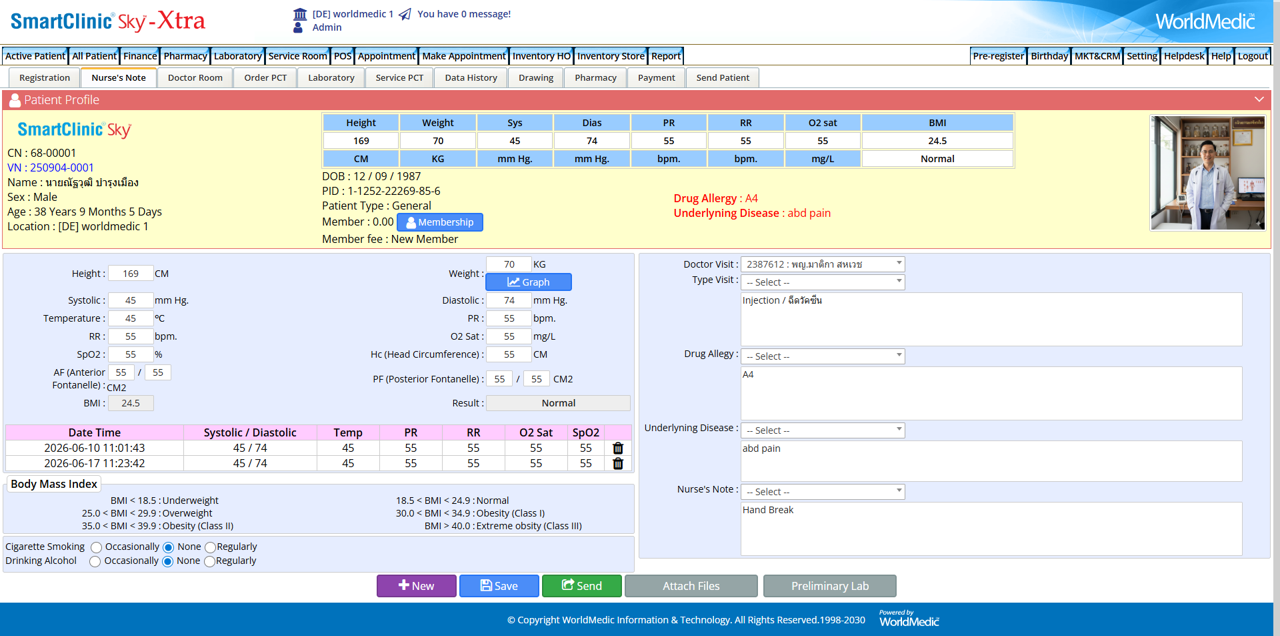
Task: Open the Data History tab
Action: (471, 77)
